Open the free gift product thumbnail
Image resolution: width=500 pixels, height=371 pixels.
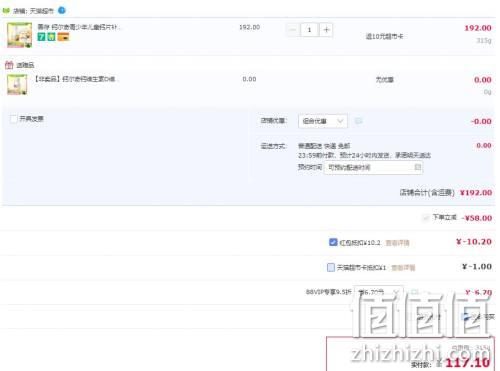pyautogui.click(x=17, y=85)
